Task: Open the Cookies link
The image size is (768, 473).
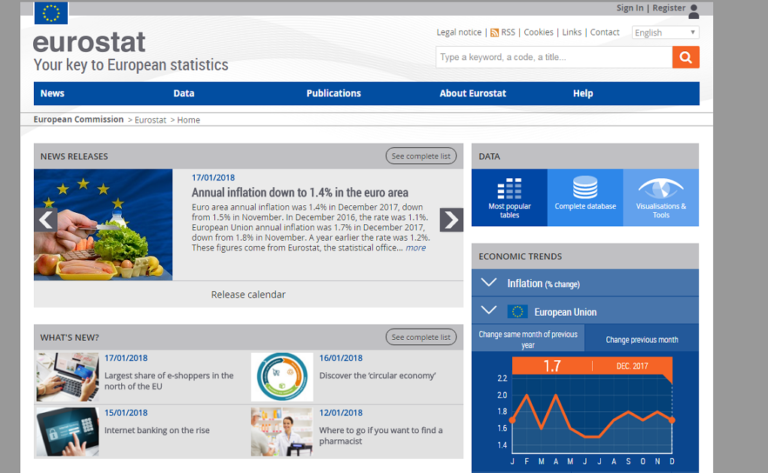Action: click(538, 32)
